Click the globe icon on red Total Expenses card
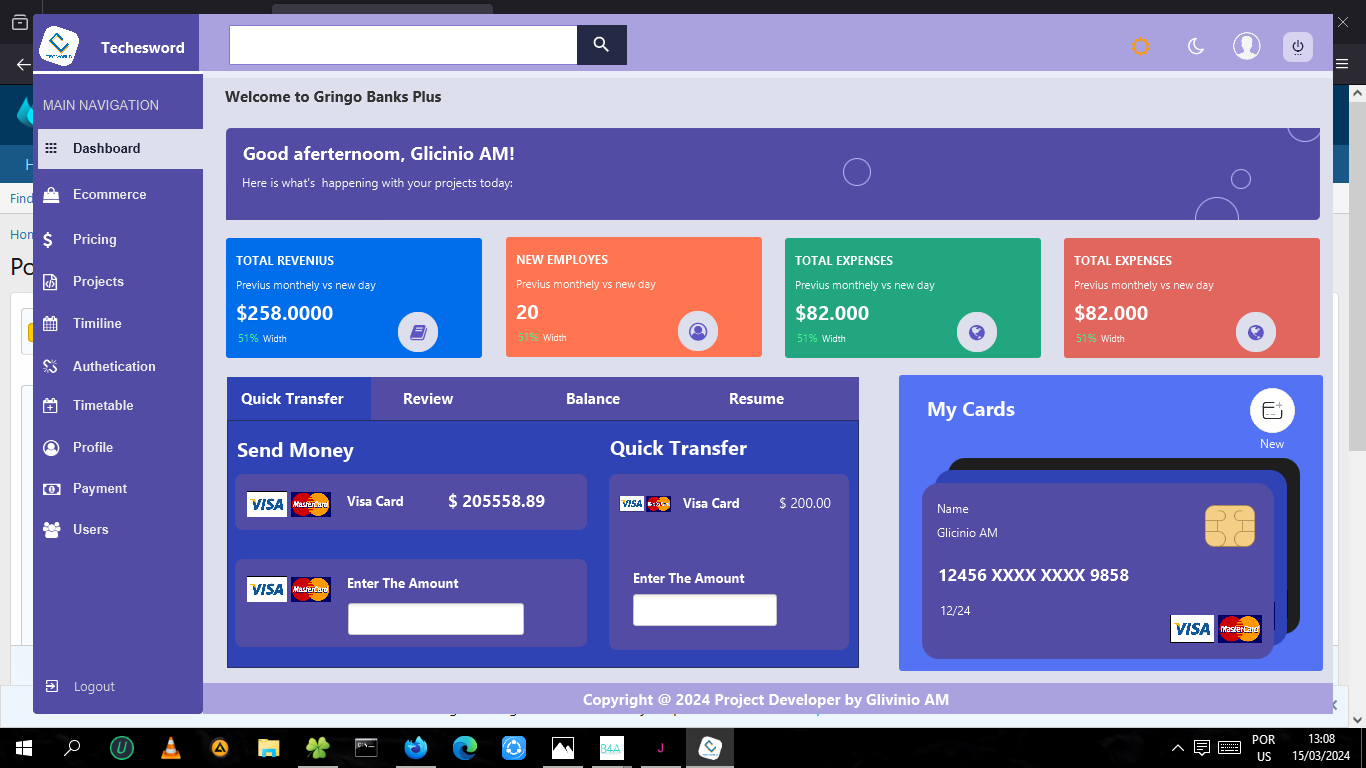Image resolution: width=1366 pixels, height=768 pixels. click(x=1256, y=332)
